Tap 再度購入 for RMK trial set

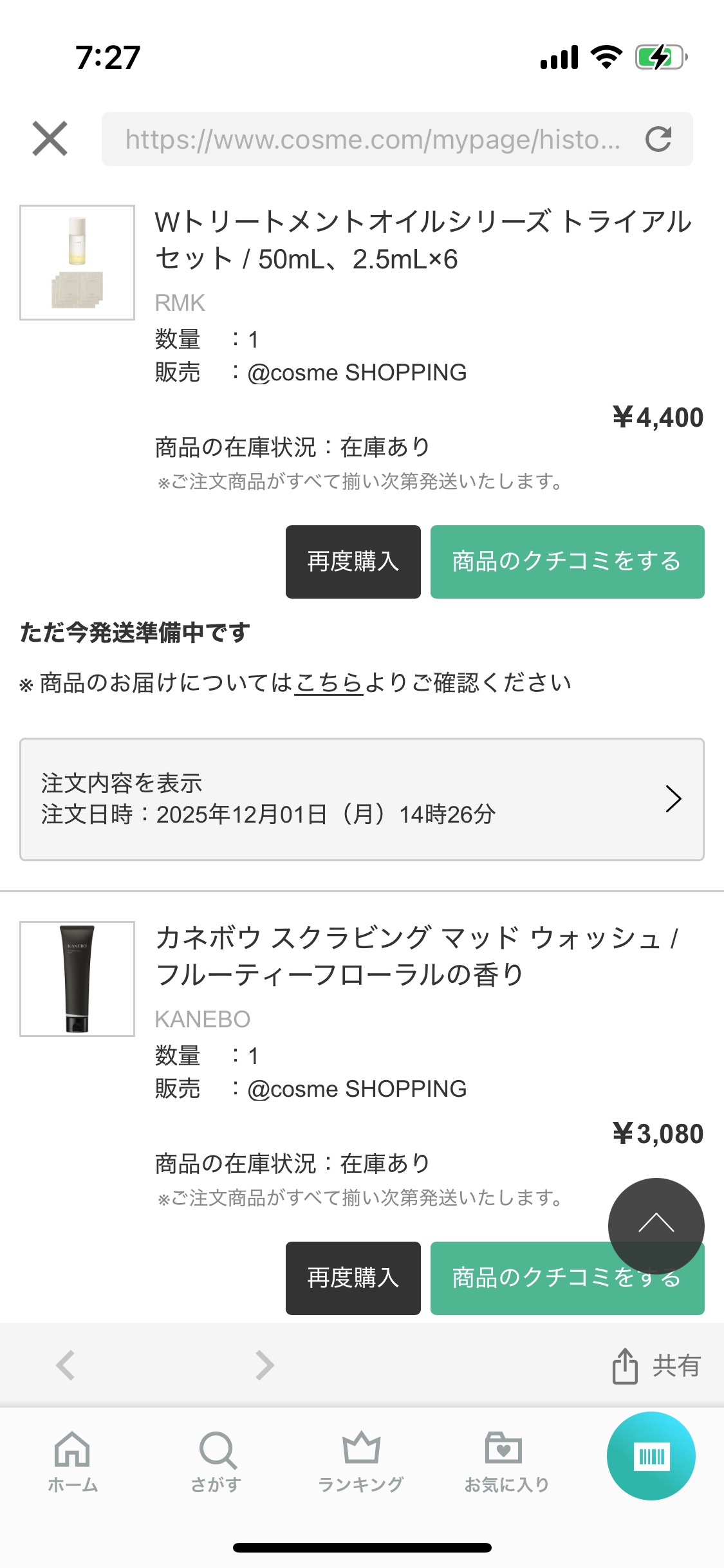click(x=353, y=561)
